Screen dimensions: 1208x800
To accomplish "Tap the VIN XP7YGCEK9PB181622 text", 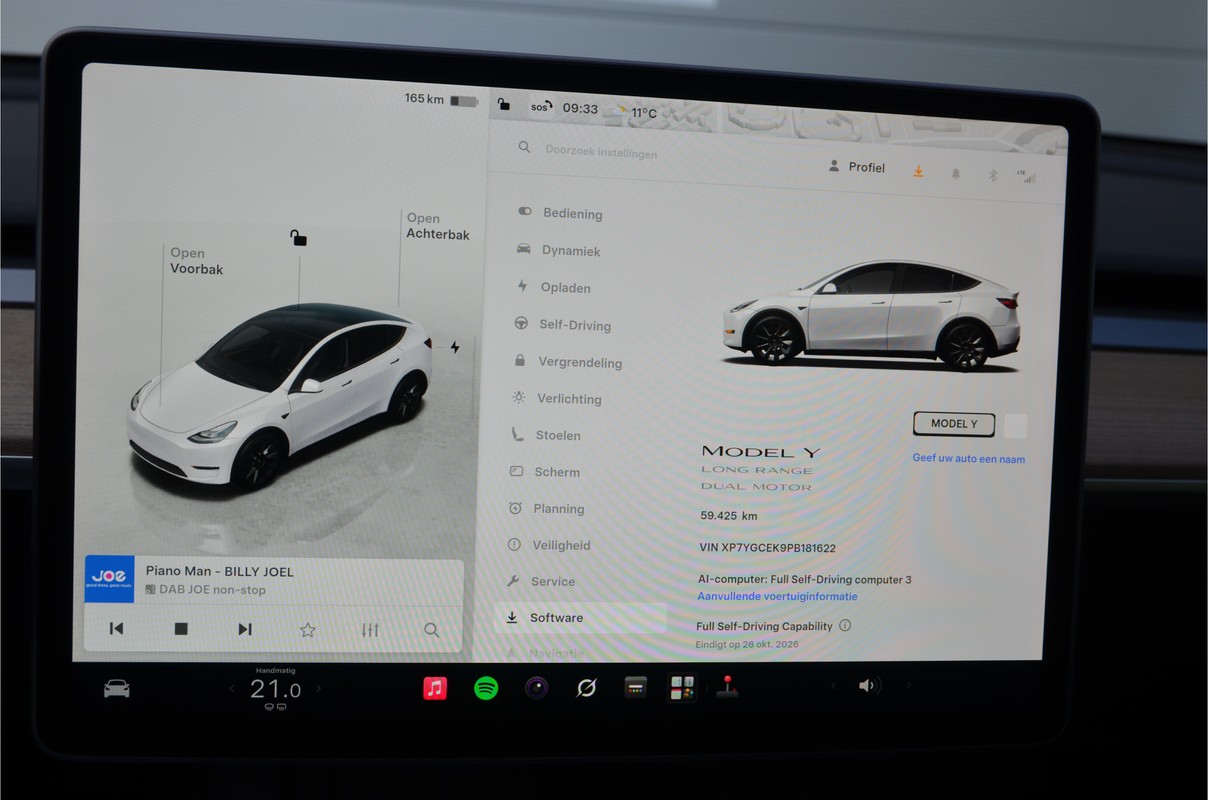I will coord(767,548).
